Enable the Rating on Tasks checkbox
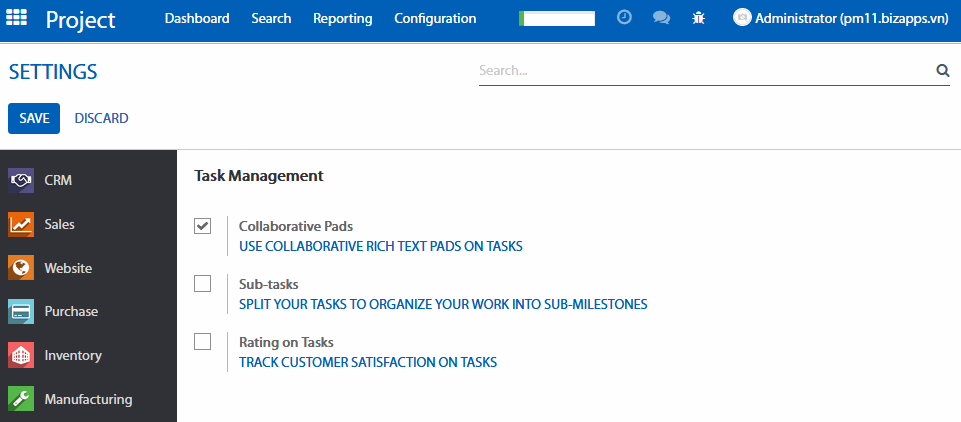 click(203, 342)
